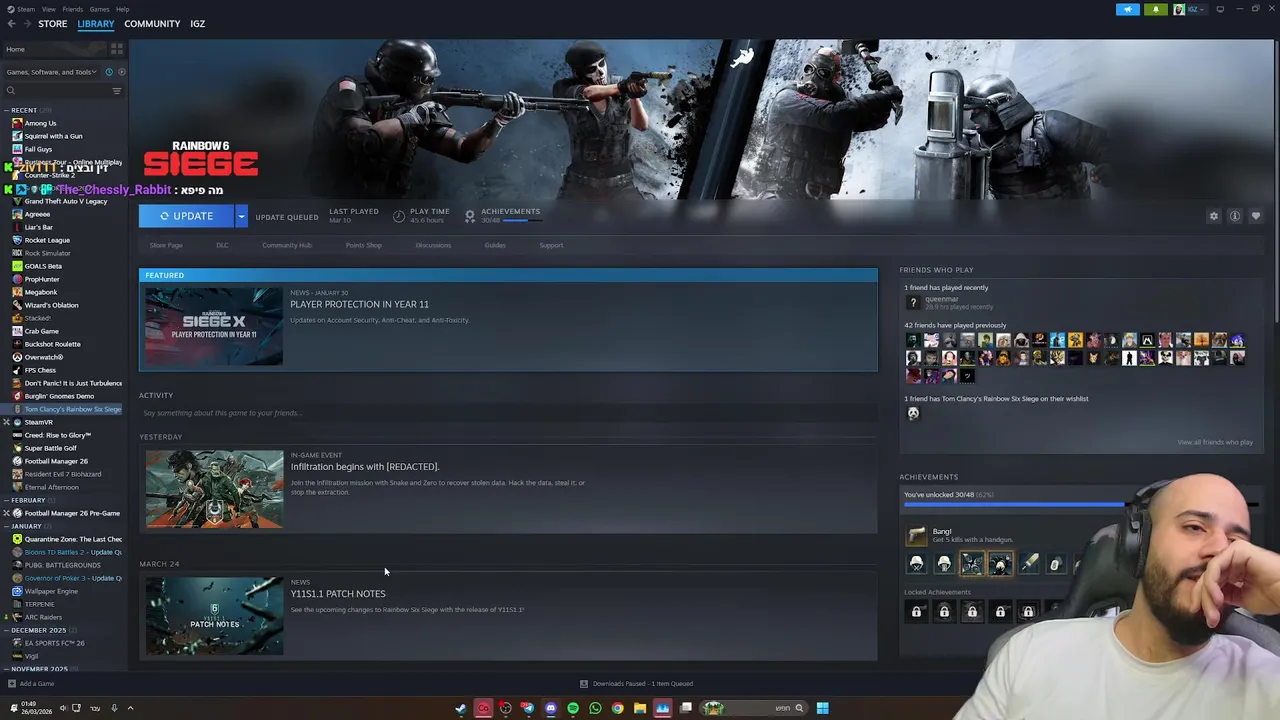Open the Community Hub link
The height and width of the screenshot is (720, 1280).
287,245
